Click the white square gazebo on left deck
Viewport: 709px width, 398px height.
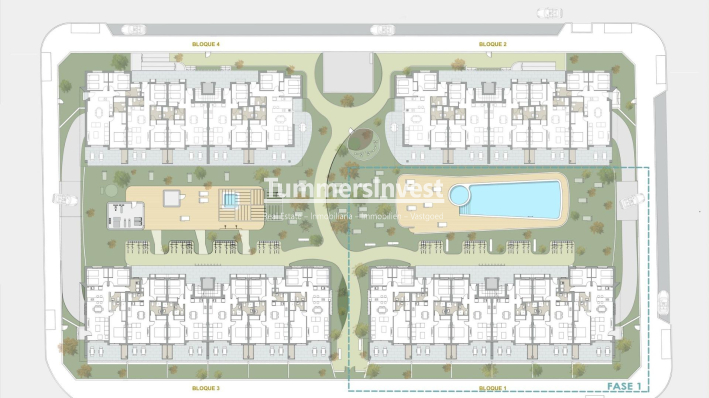coord(171,198)
